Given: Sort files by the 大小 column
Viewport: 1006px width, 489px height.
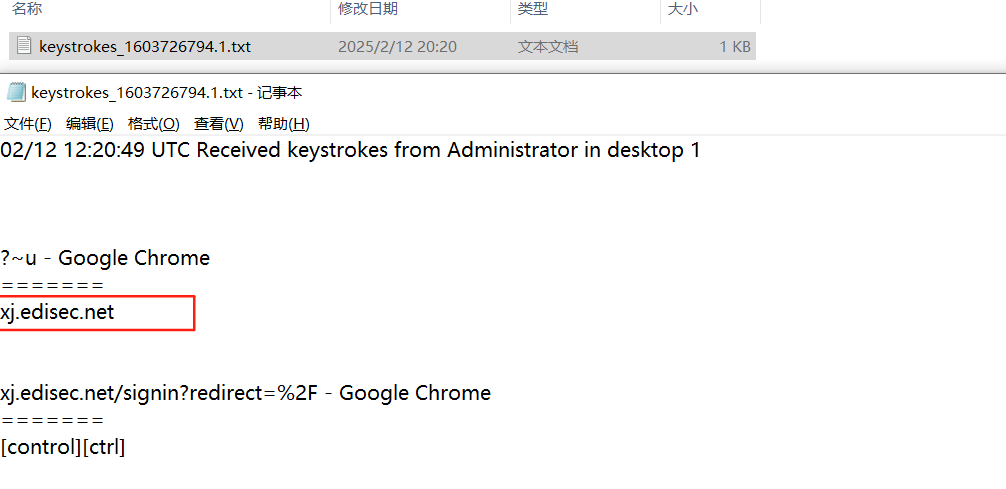Looking at the screenshot, I should pos(682,9).
